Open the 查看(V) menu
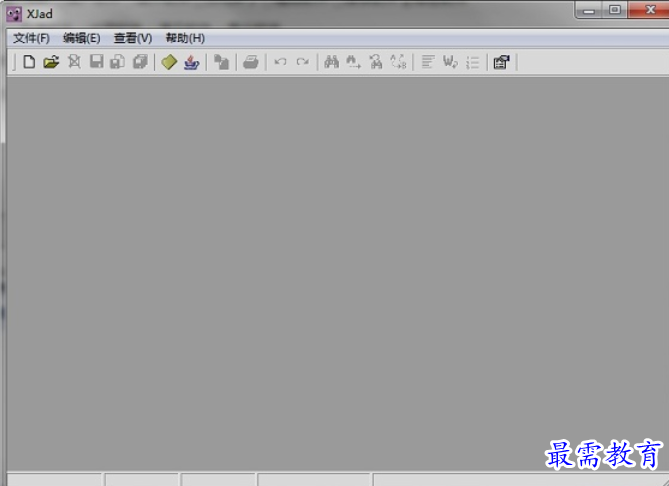 pyautogui.click(x=133, y=38)
